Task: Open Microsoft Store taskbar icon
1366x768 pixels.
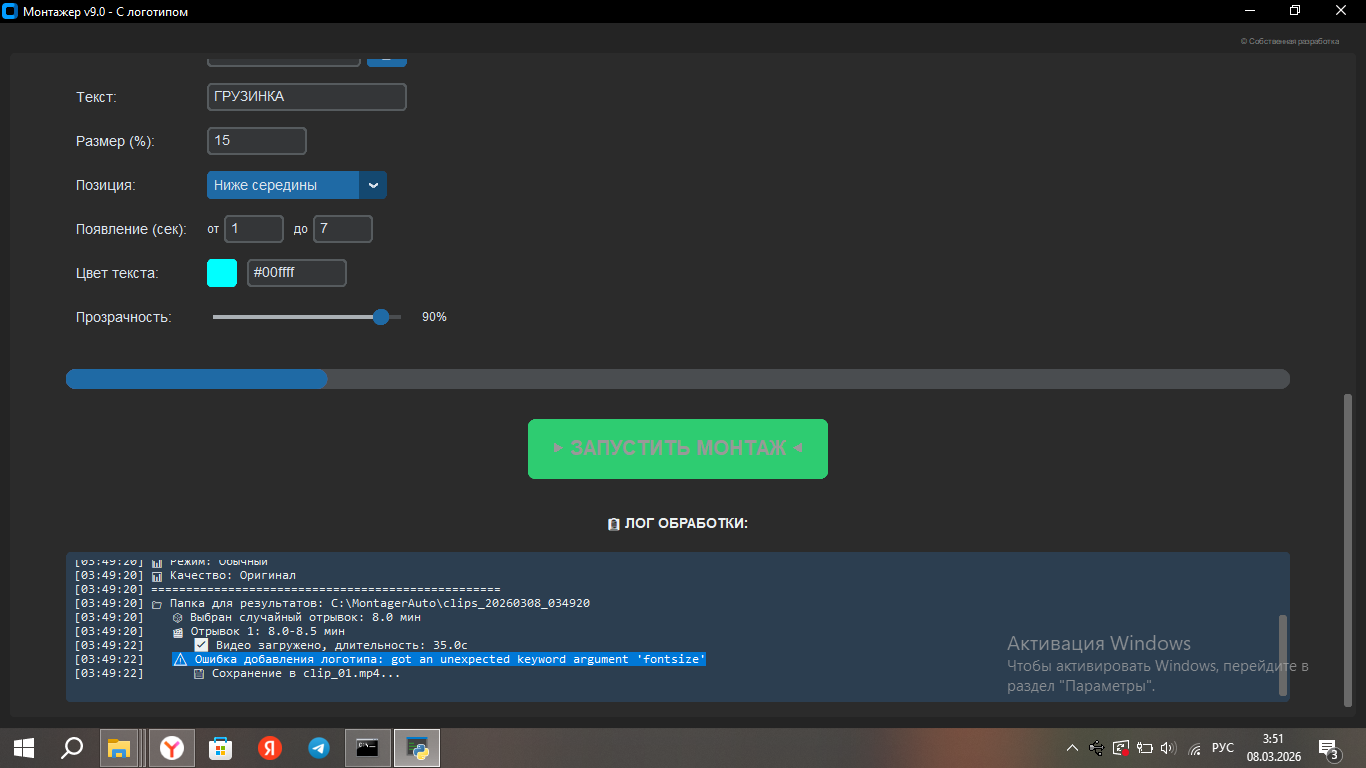Action: coord(220,748)
